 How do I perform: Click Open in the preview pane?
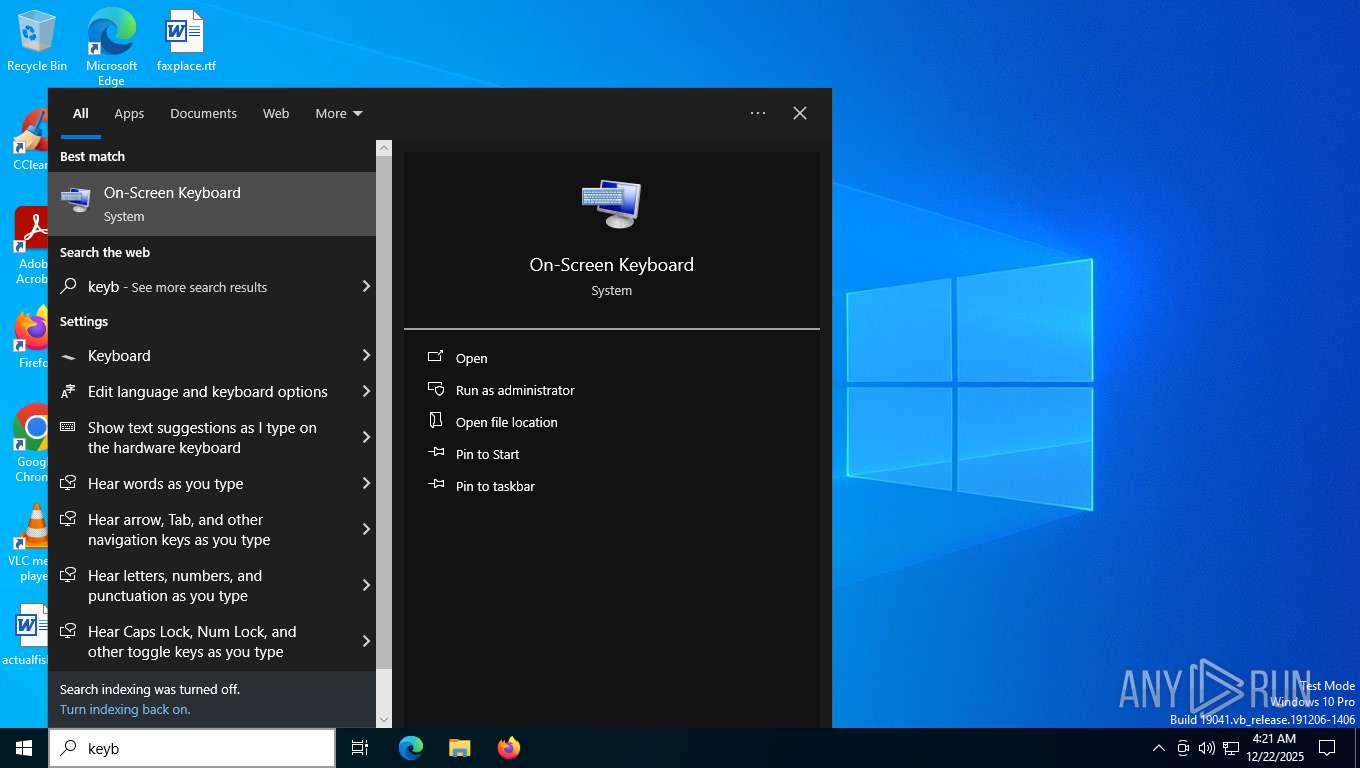[471, 358]
